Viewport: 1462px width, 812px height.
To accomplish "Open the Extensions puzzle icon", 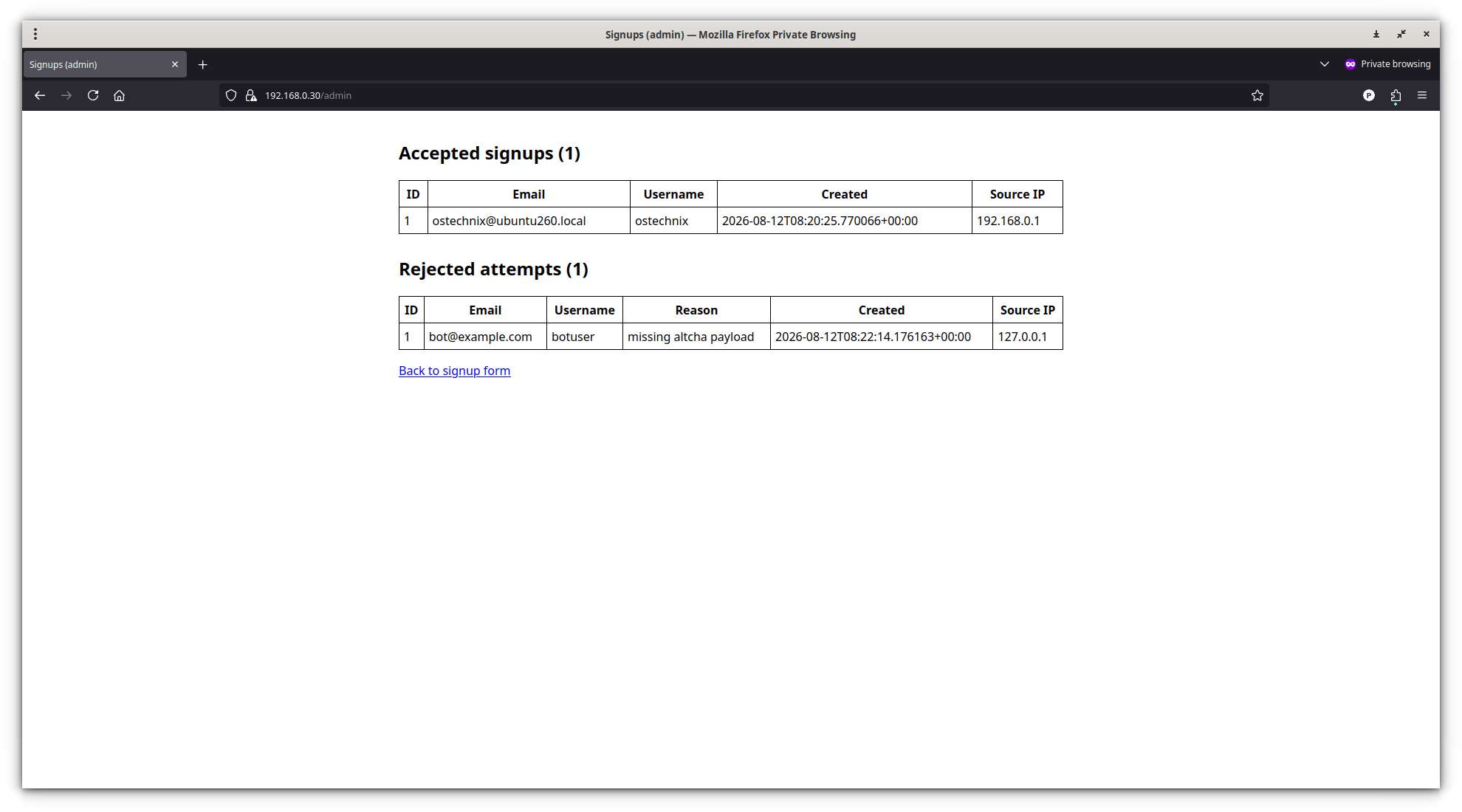I will point(1396,95).
